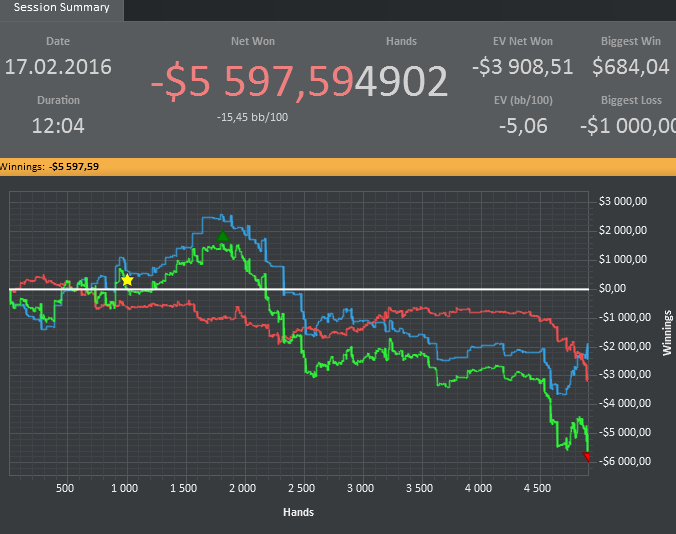The image size is (676, 534).
Task: Click the $684,04 biggest win value
Action: [631, 67]
